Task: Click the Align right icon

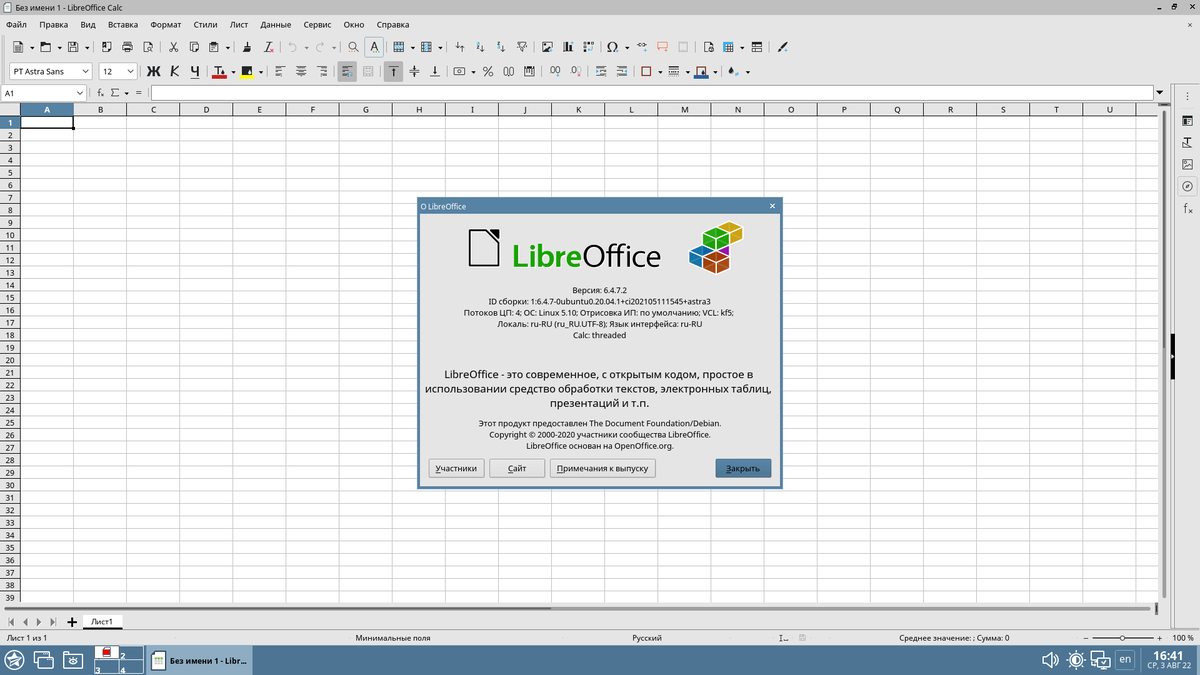Action: [x=322, y=71]
